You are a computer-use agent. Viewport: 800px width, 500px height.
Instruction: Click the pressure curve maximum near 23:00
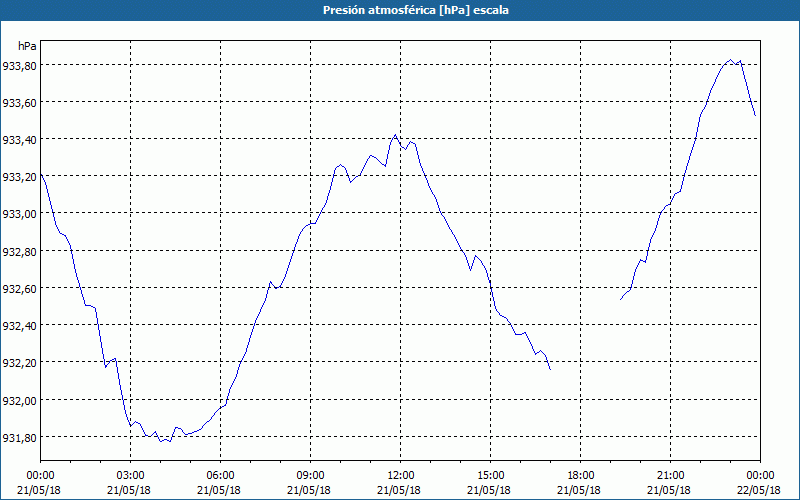tap(731, 60)
